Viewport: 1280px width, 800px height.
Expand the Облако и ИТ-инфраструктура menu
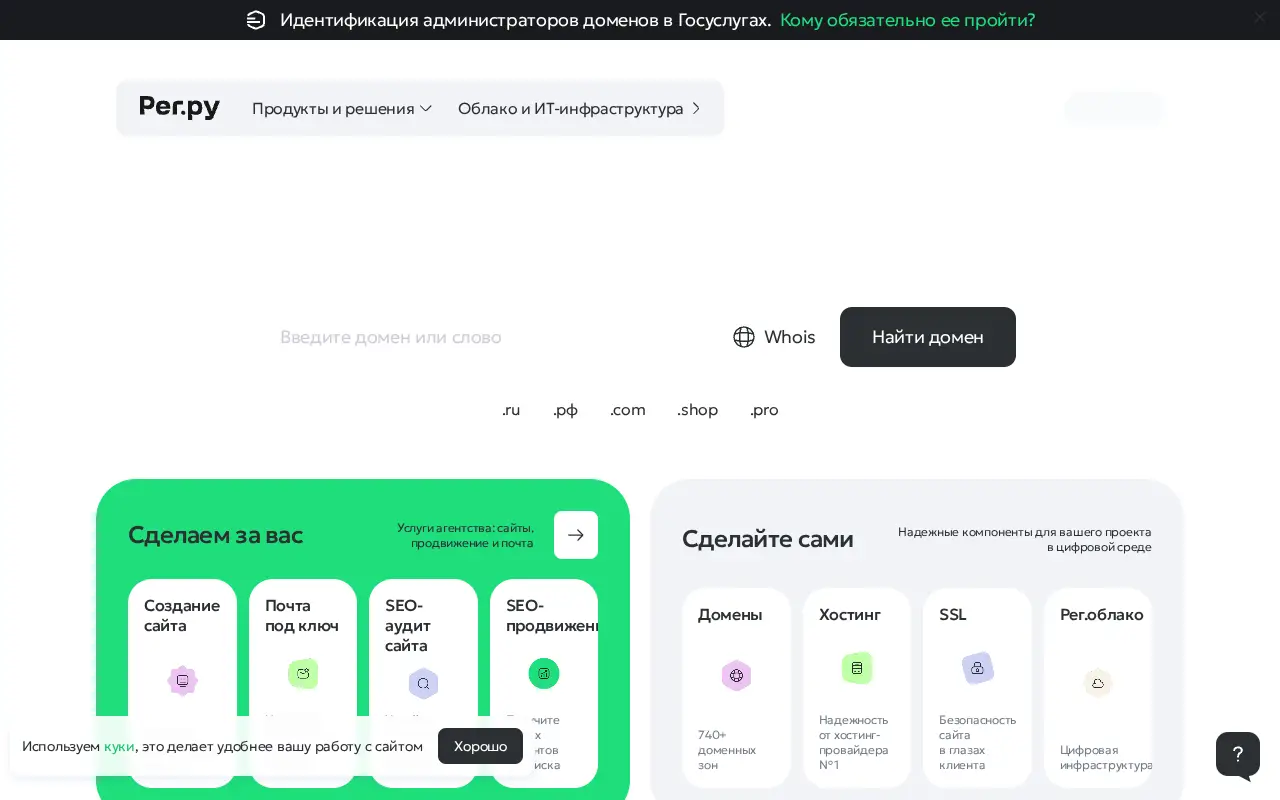click(x=580, y=108)
